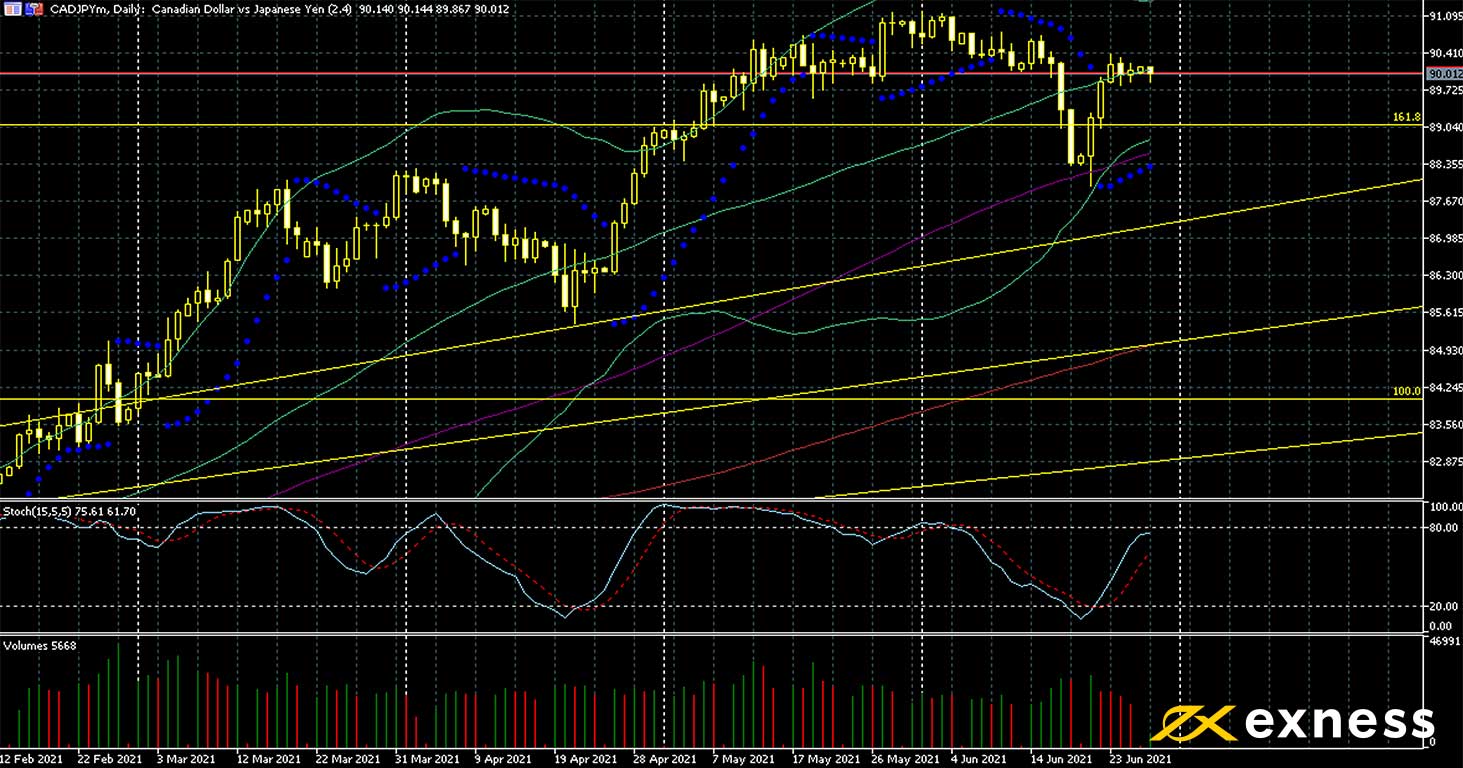Click the 86.985 price scale label
The image size is (1463, 768).
pyautogui.click(x=1445, y=238)
